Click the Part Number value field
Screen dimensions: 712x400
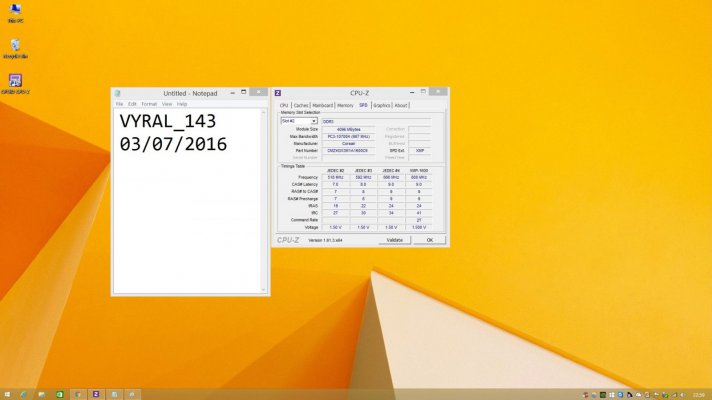pos(348,150)
